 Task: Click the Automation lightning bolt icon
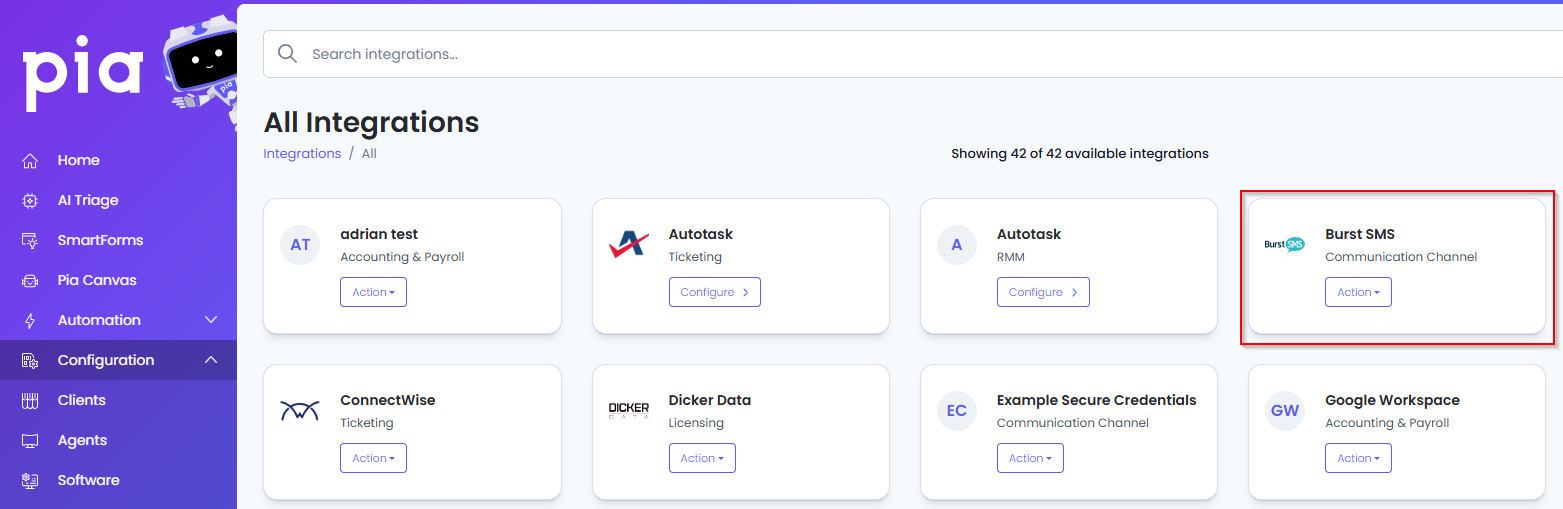coord(30,320)
